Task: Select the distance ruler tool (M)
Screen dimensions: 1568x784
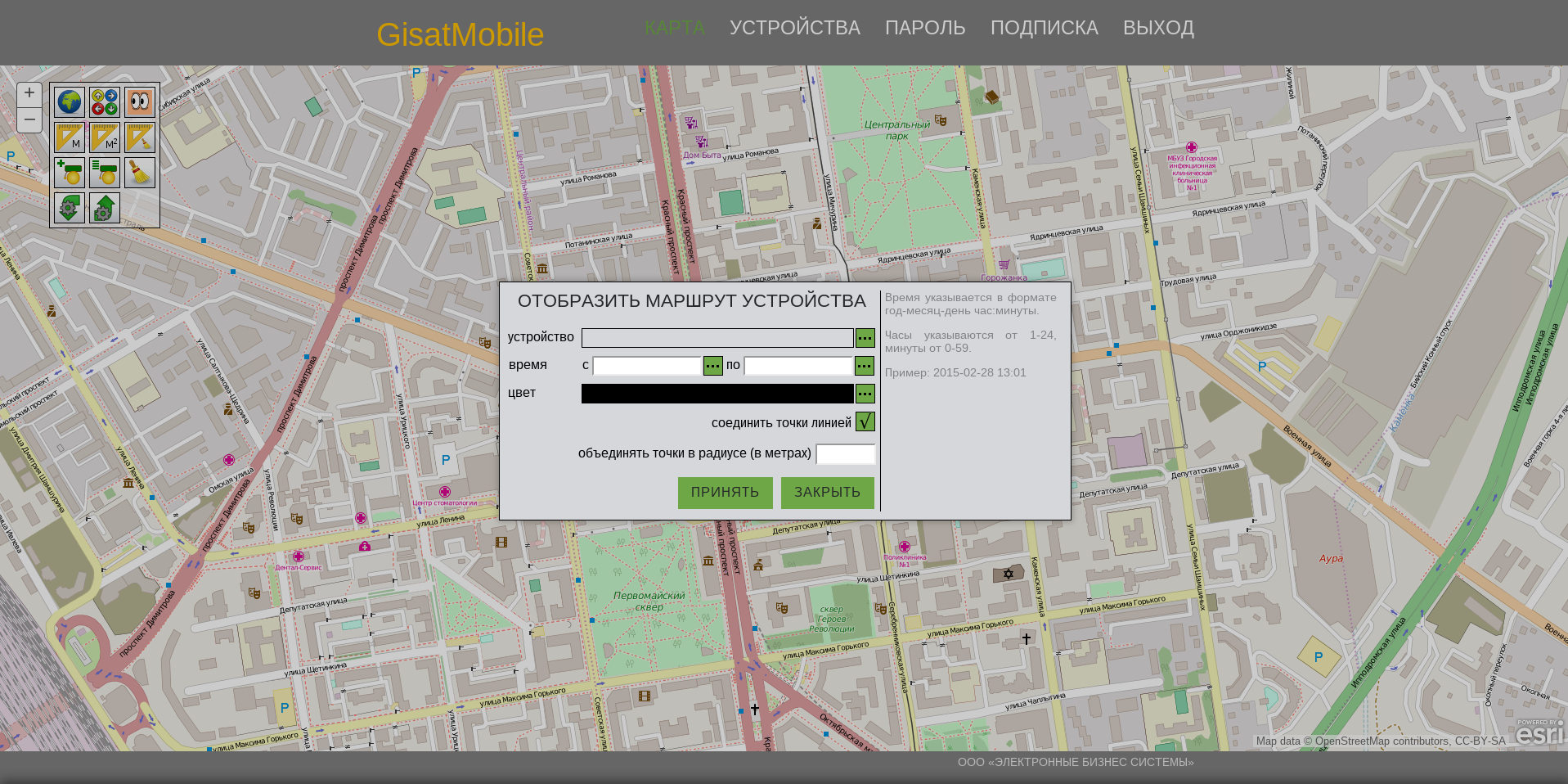Action: [x=70, y=137]
